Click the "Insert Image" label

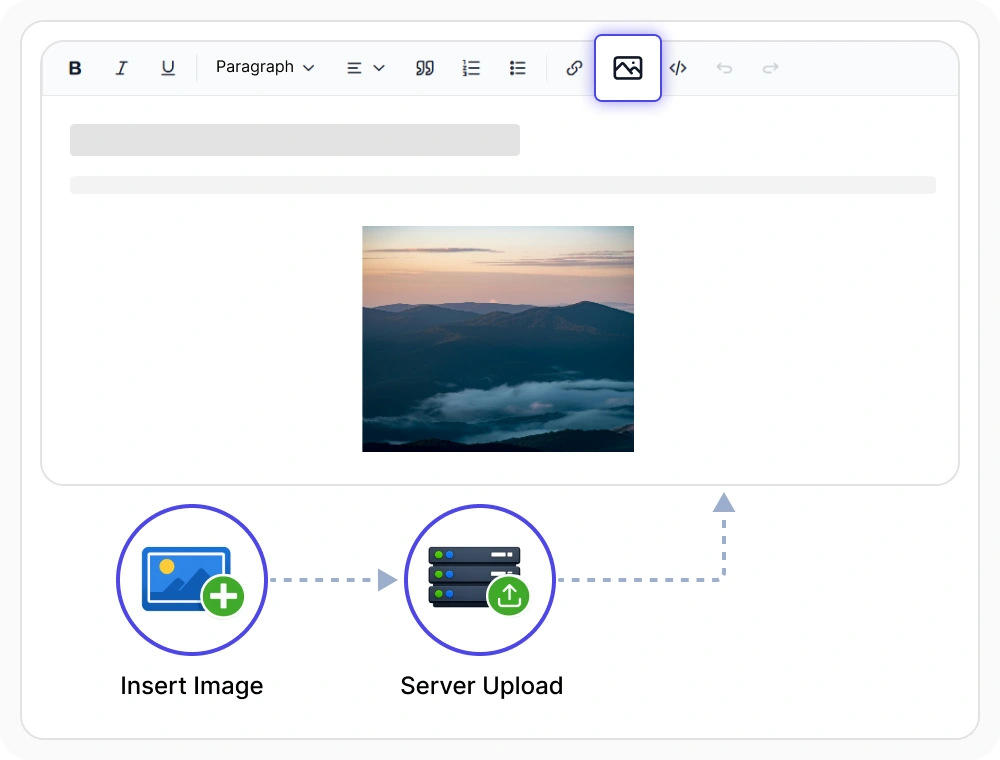(x=192, y=686)
